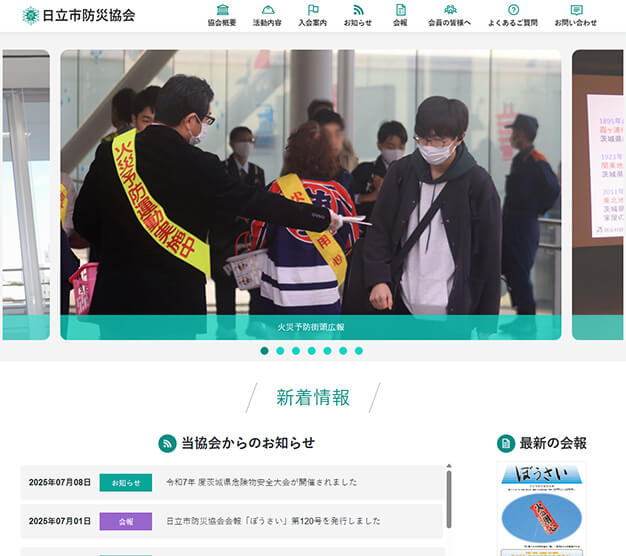
Task: Open お知らせ feed icon in top navigation
Action: pyautogui.click(x=357, y=10)
